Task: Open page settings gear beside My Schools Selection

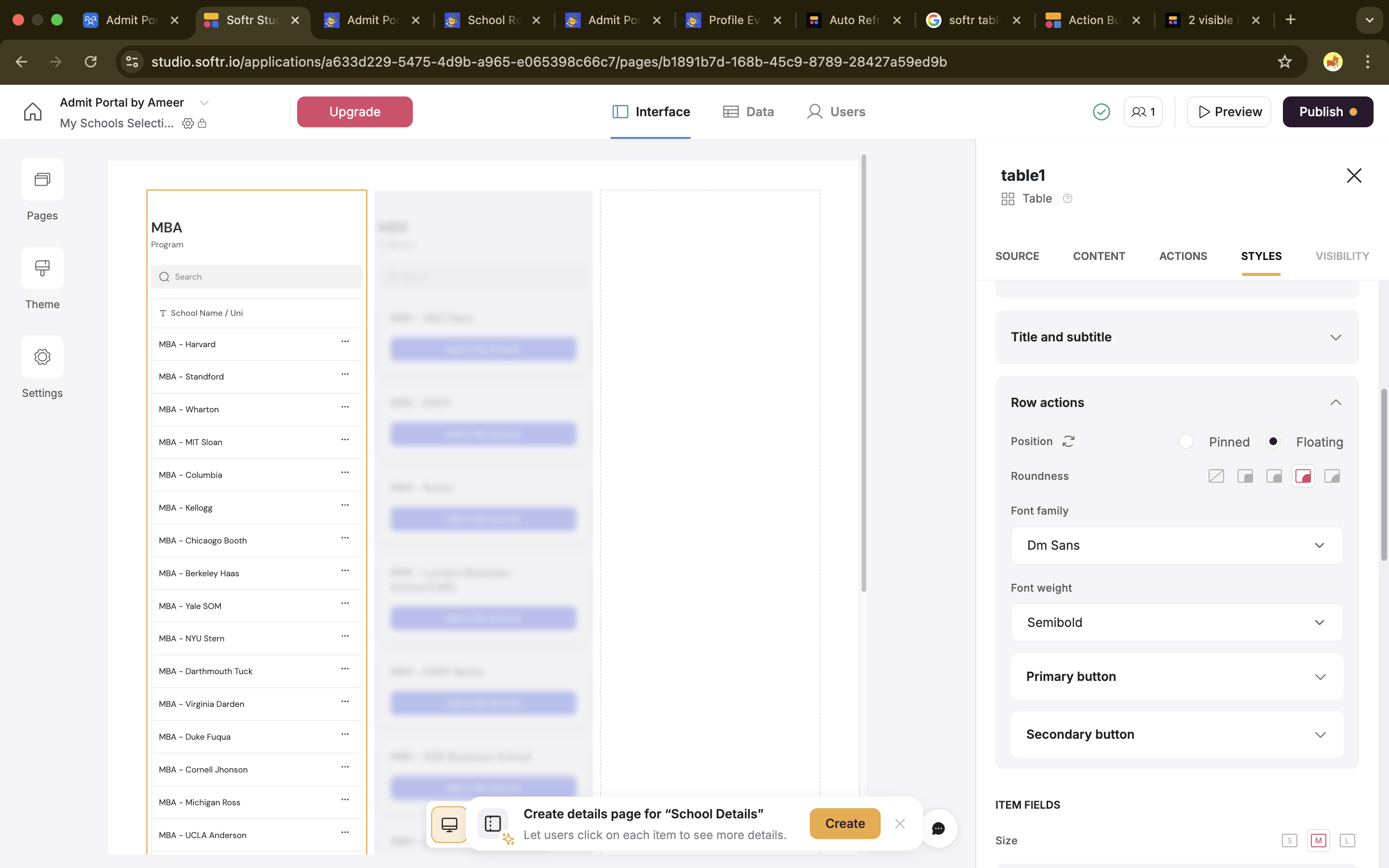Action: [x=188, y=123]
